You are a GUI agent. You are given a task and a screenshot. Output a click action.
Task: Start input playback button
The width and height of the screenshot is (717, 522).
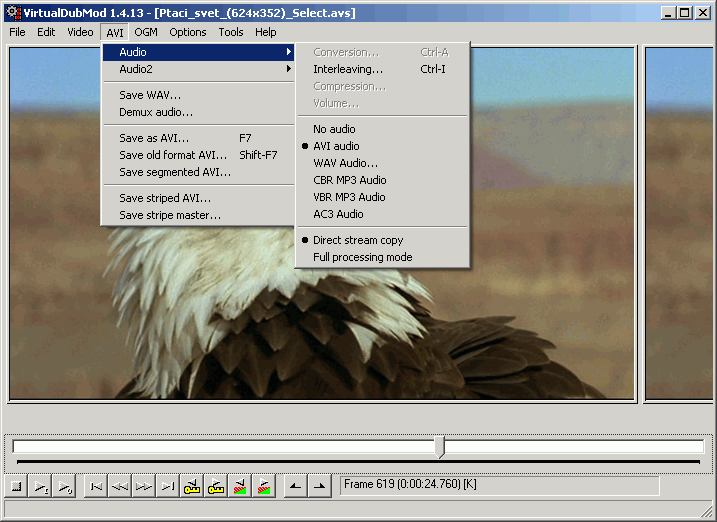point(41,486)
